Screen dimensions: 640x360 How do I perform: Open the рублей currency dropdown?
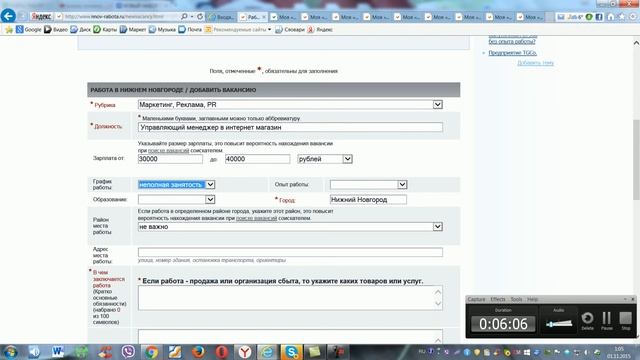click(x=324, y=159)
